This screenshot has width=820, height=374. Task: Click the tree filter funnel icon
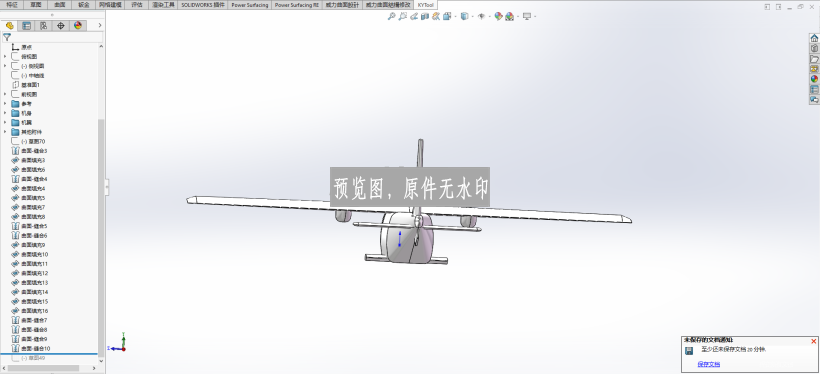pos(7,37)
